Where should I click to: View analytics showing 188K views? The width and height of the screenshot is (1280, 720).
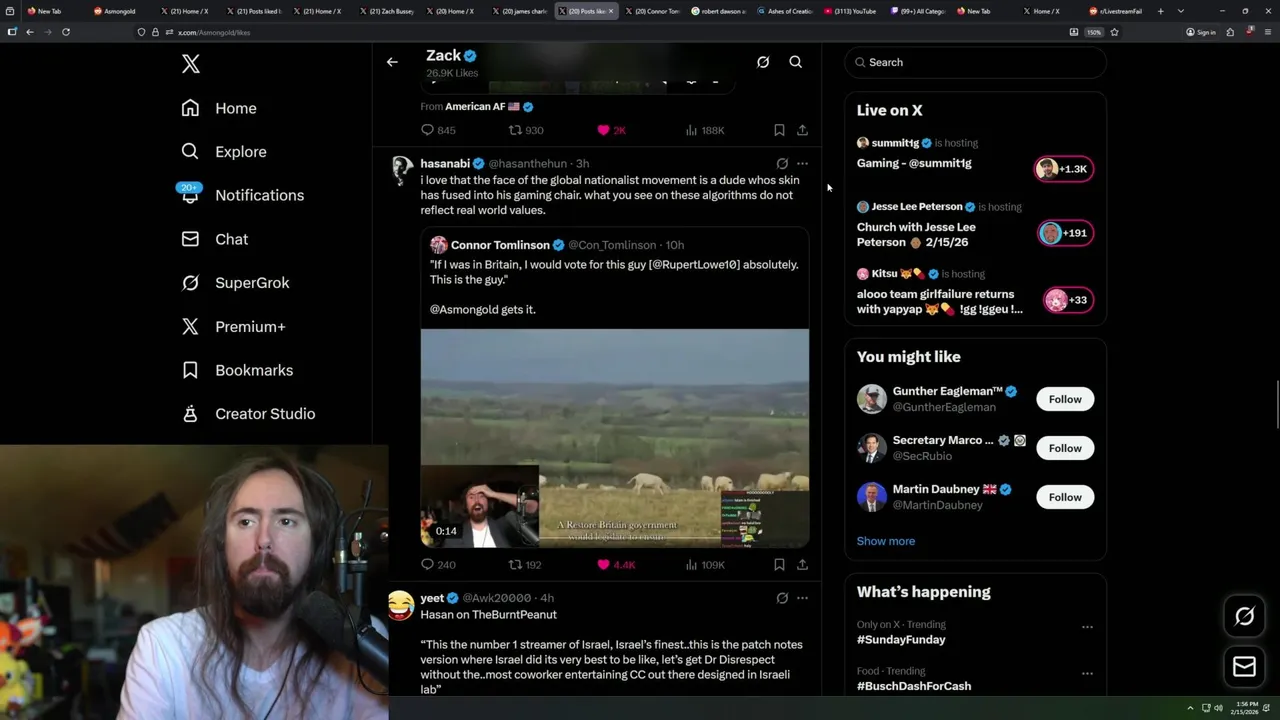pyautogui.click(x=705, y=130)
